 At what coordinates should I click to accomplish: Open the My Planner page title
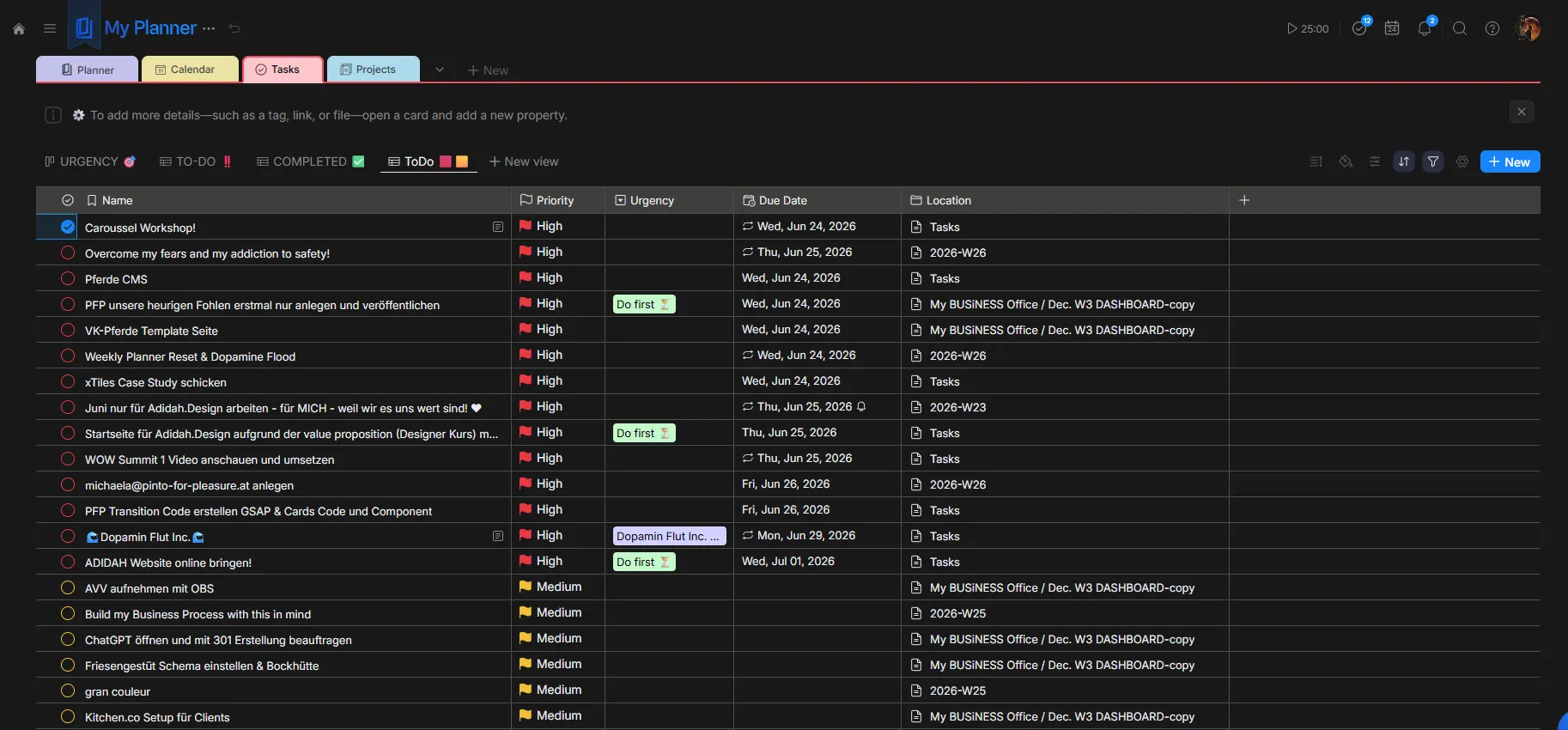pyautogui.click(x=150, y=28)
